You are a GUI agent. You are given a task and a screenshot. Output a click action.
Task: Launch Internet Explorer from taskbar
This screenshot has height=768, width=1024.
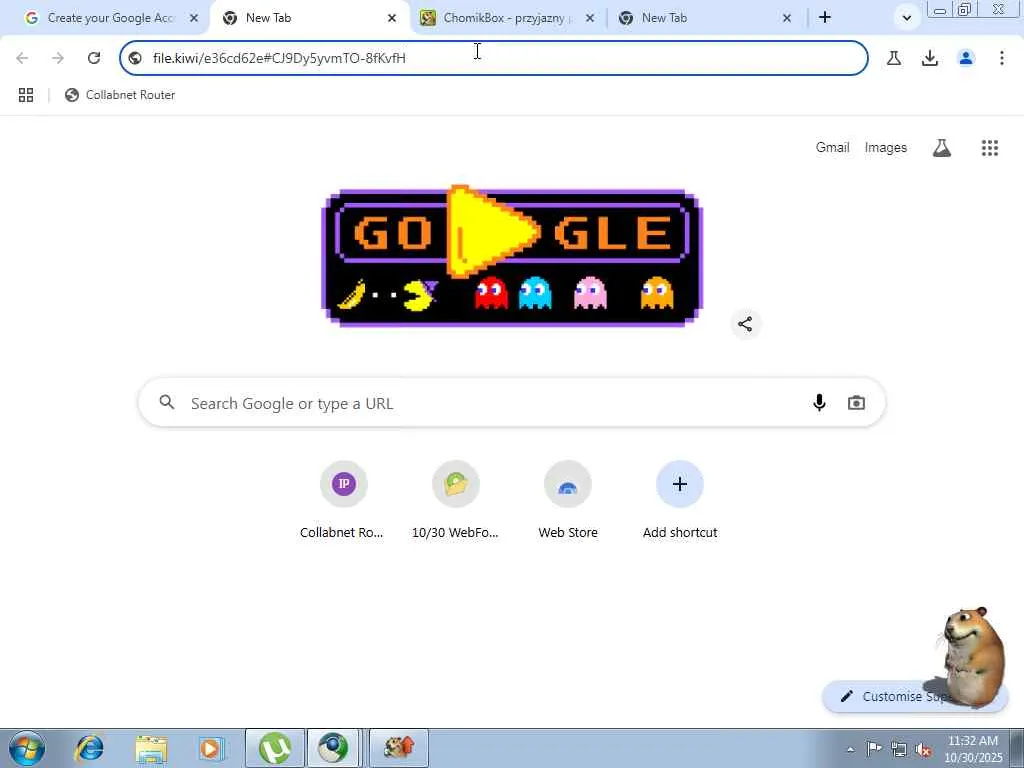tap(89, 748)
